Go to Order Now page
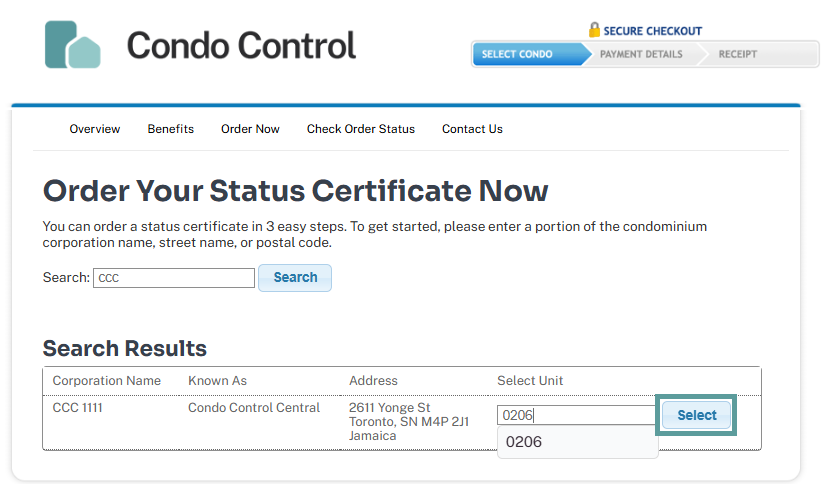The width and height of the screenshot is (827, 493). (x=250, y=129)
